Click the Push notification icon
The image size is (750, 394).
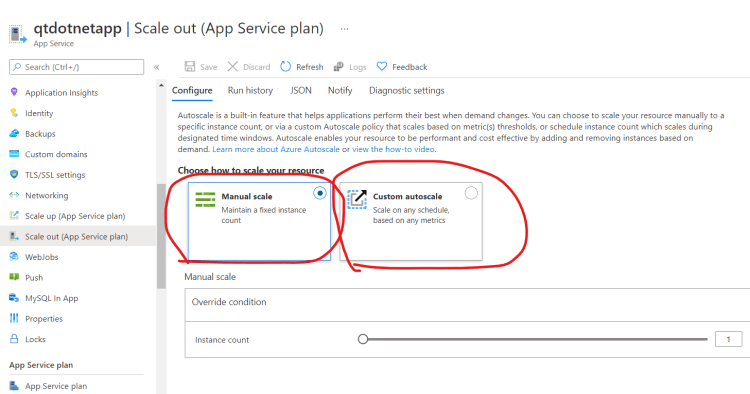tap(14, 277)
